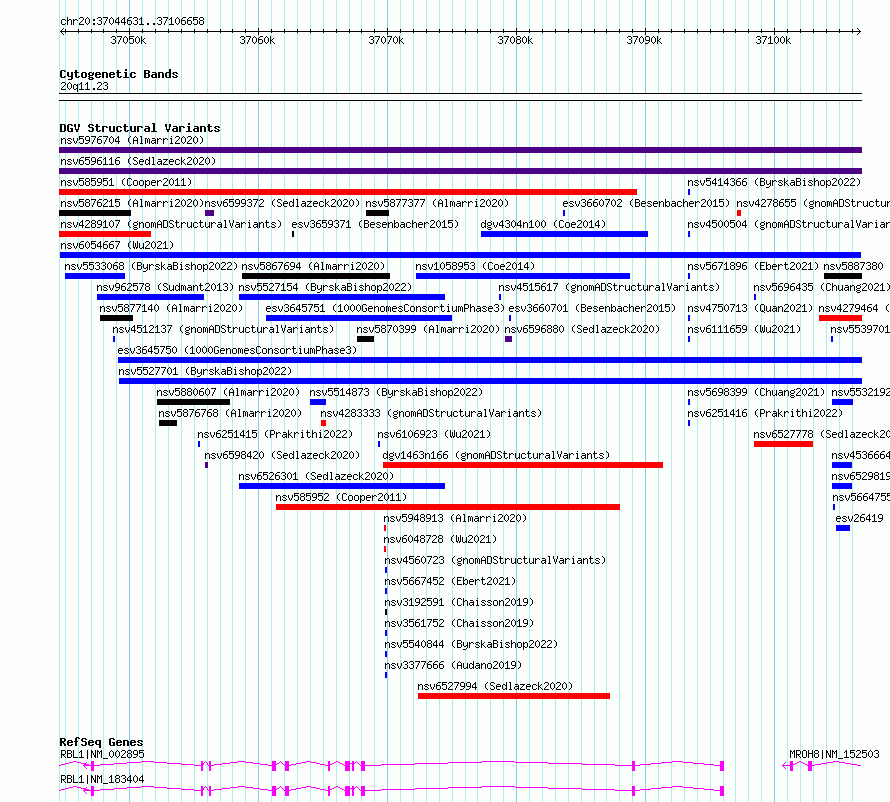Click the nsv5527154 (ByrskaBishop2022) blue bar

[x=342, y=297]
